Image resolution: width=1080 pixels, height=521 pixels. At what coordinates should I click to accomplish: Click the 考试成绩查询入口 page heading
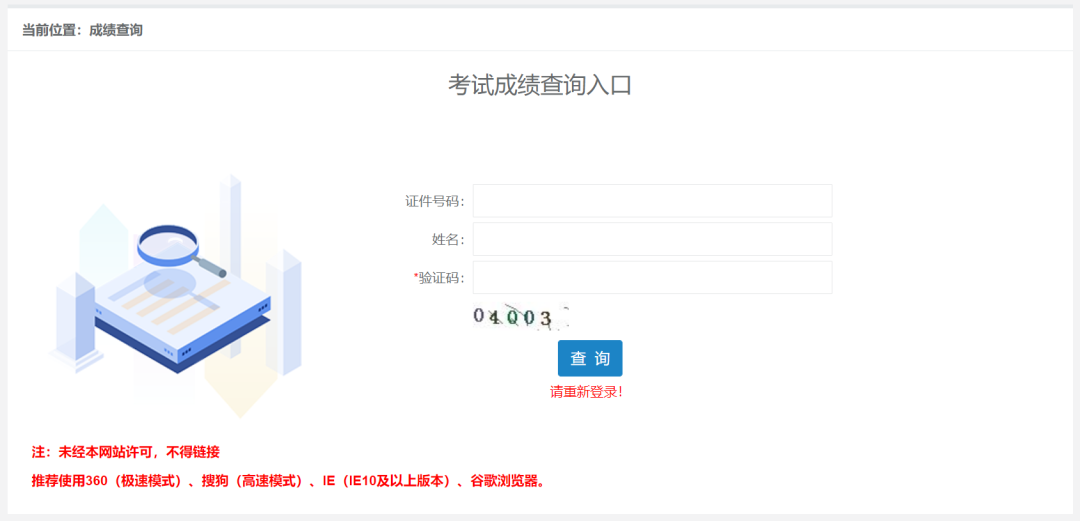[540, 85]
